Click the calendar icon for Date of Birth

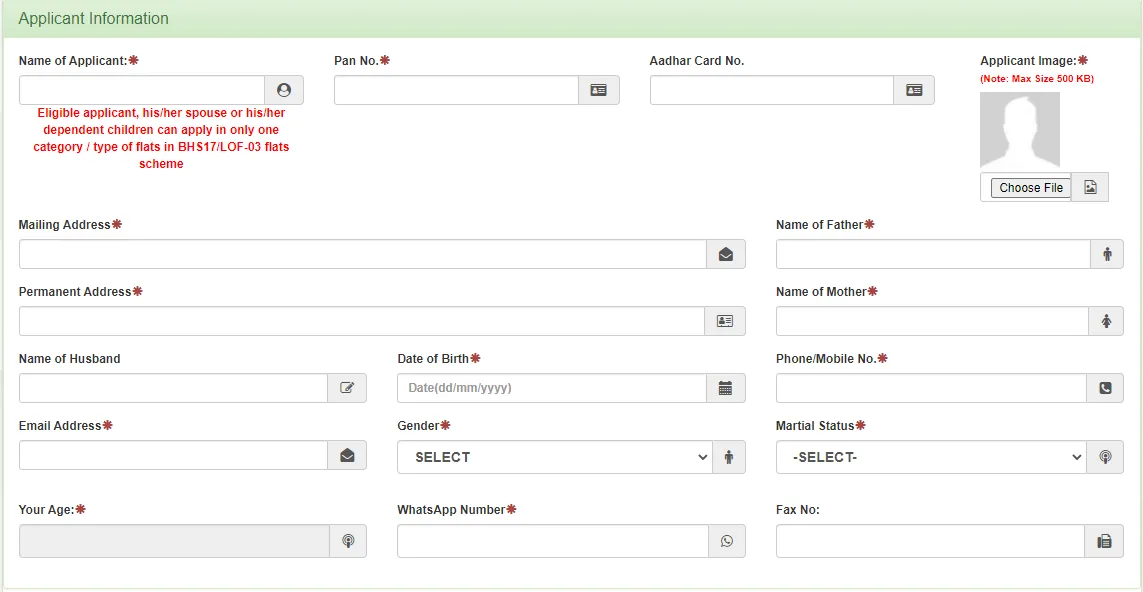pyautogui.click(x=726, y=388)
